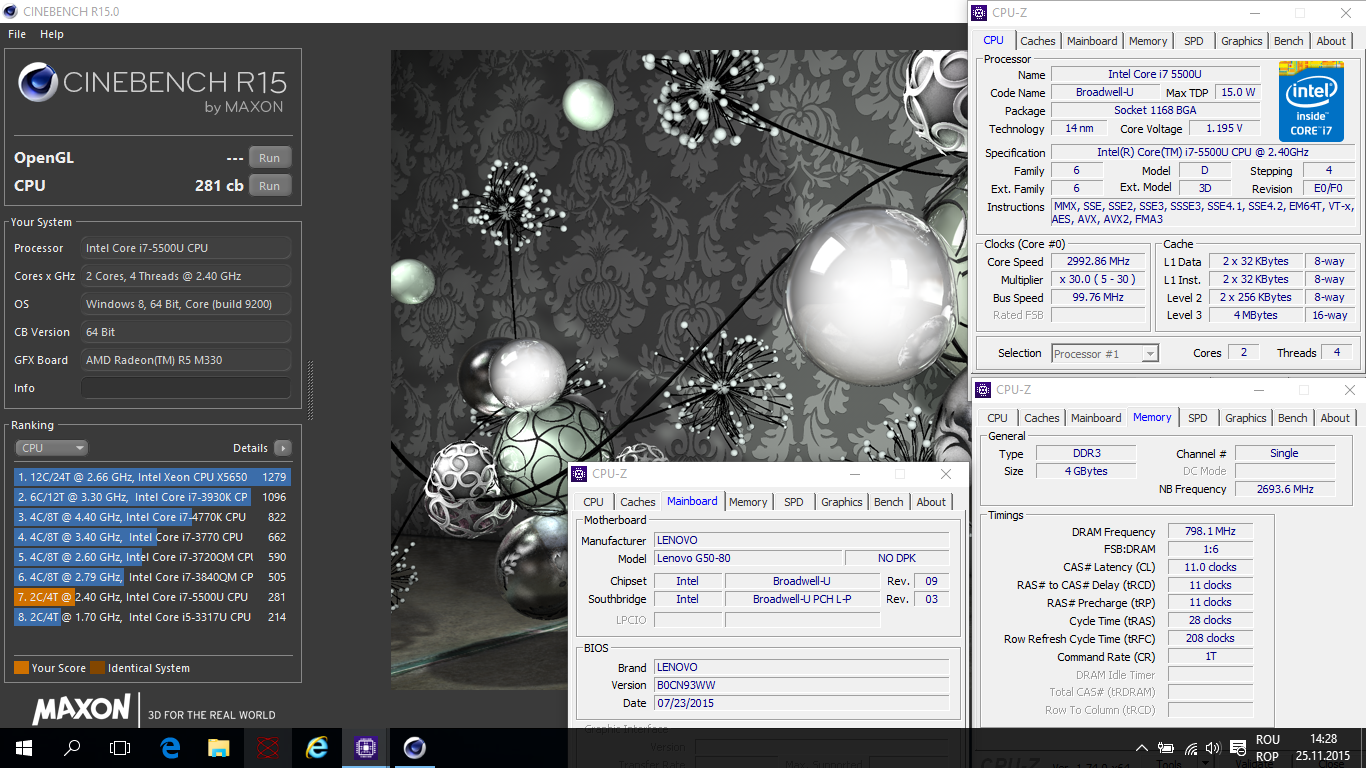Click the top CPU-Z window title icon
Viewport: 1366px width, 768px height.
tap(979, 13)
